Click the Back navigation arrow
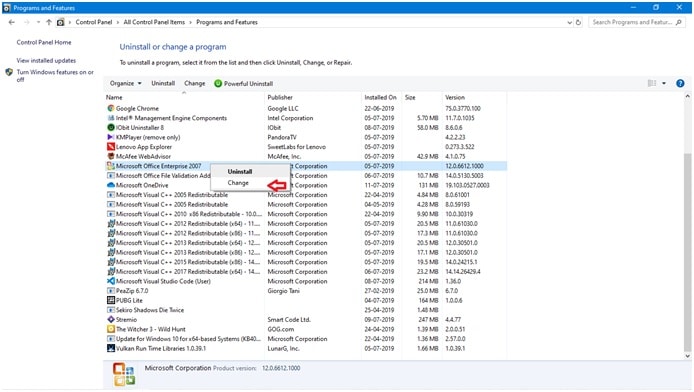Image resolution: width=694 pixels, height=392 pixels. click(x=12, y=22)
